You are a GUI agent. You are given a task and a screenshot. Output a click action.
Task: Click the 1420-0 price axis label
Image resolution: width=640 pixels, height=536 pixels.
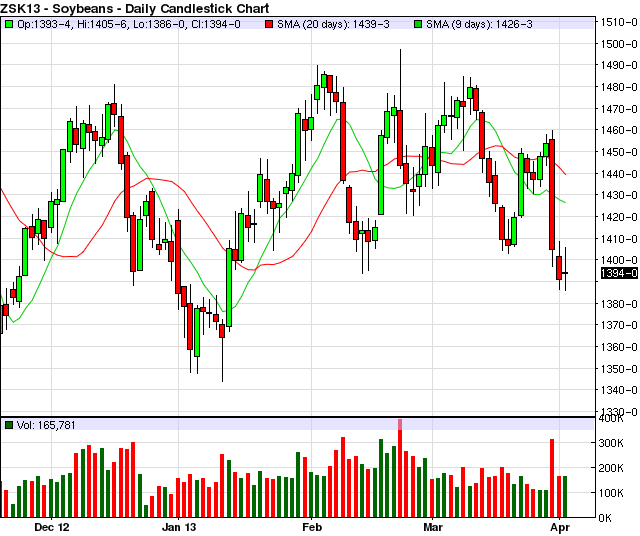(619, 217)
